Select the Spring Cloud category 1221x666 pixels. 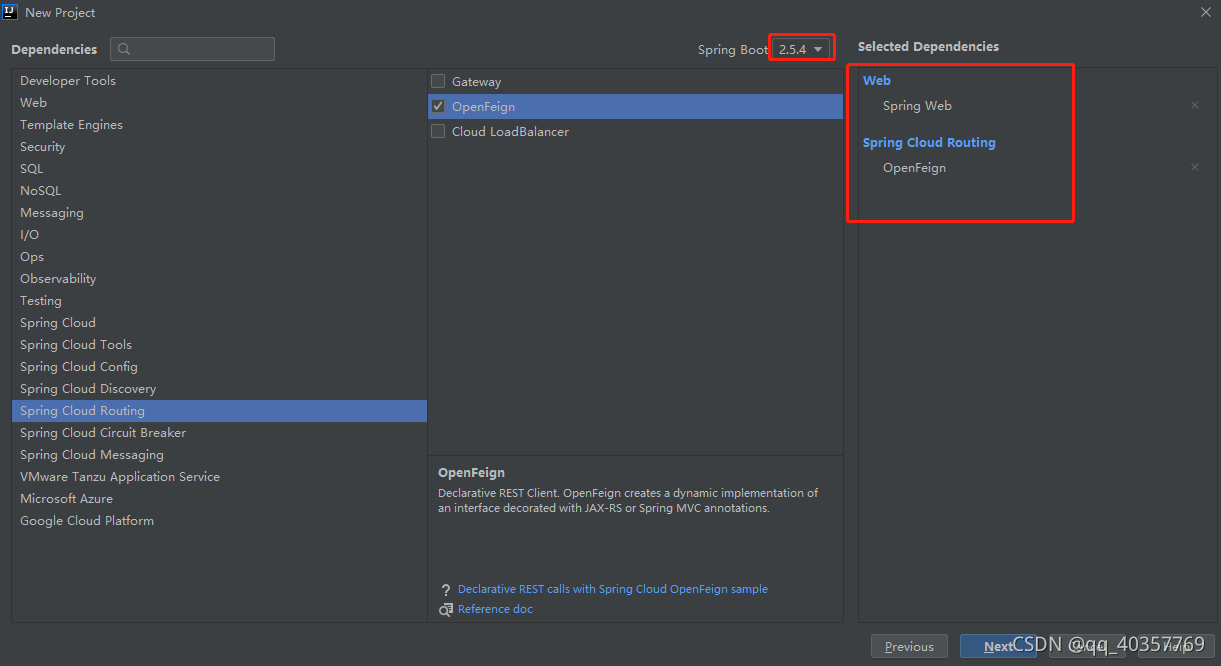[x=219, y=323]
